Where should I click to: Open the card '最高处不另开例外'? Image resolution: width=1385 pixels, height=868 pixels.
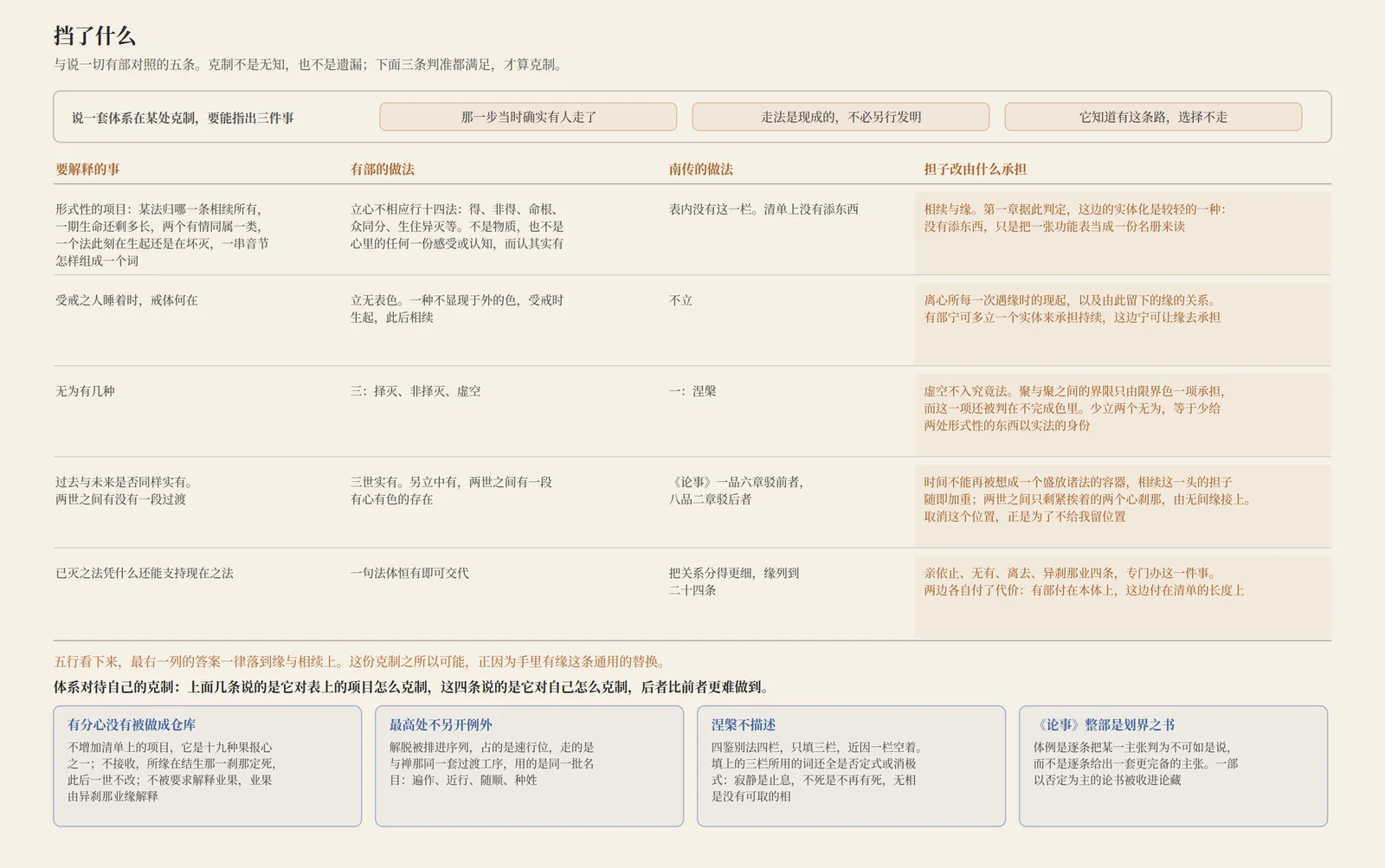[x=529, y=766]
